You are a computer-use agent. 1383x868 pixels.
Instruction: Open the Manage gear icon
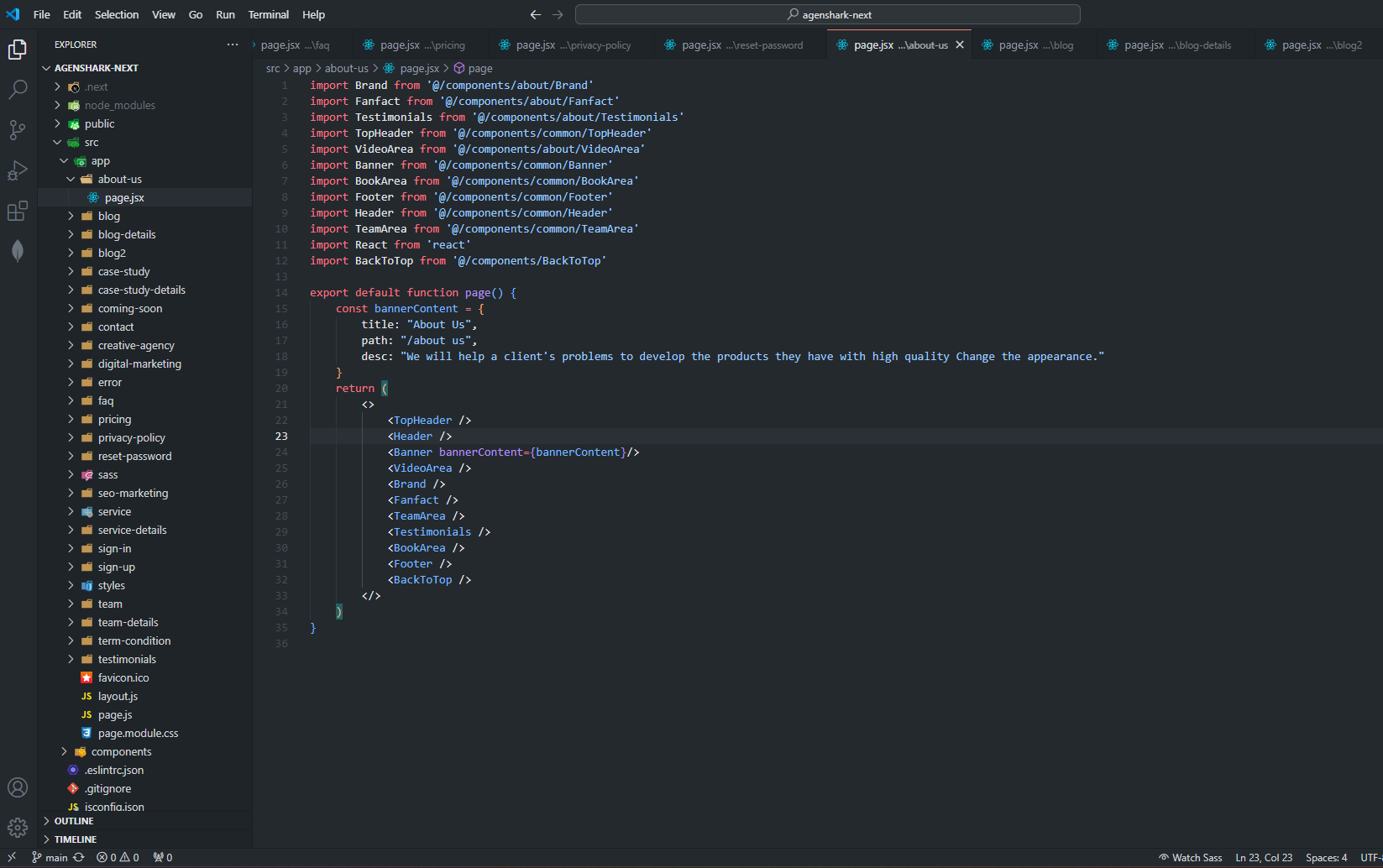pyautogui.click(x=18, y=828)
